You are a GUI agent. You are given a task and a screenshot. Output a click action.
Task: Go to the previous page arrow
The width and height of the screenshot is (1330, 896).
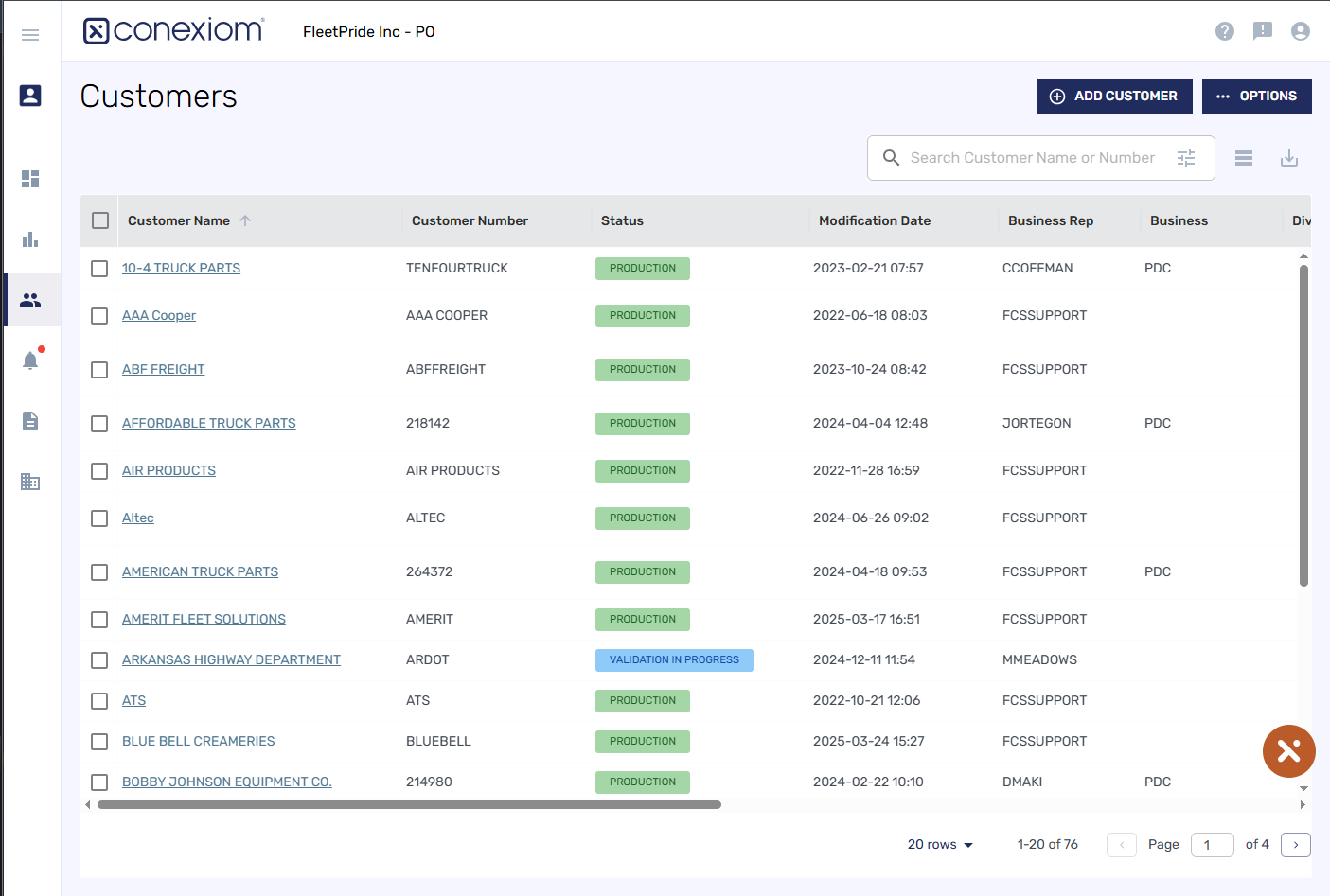pyautogui.click(x=1122, y=845)
